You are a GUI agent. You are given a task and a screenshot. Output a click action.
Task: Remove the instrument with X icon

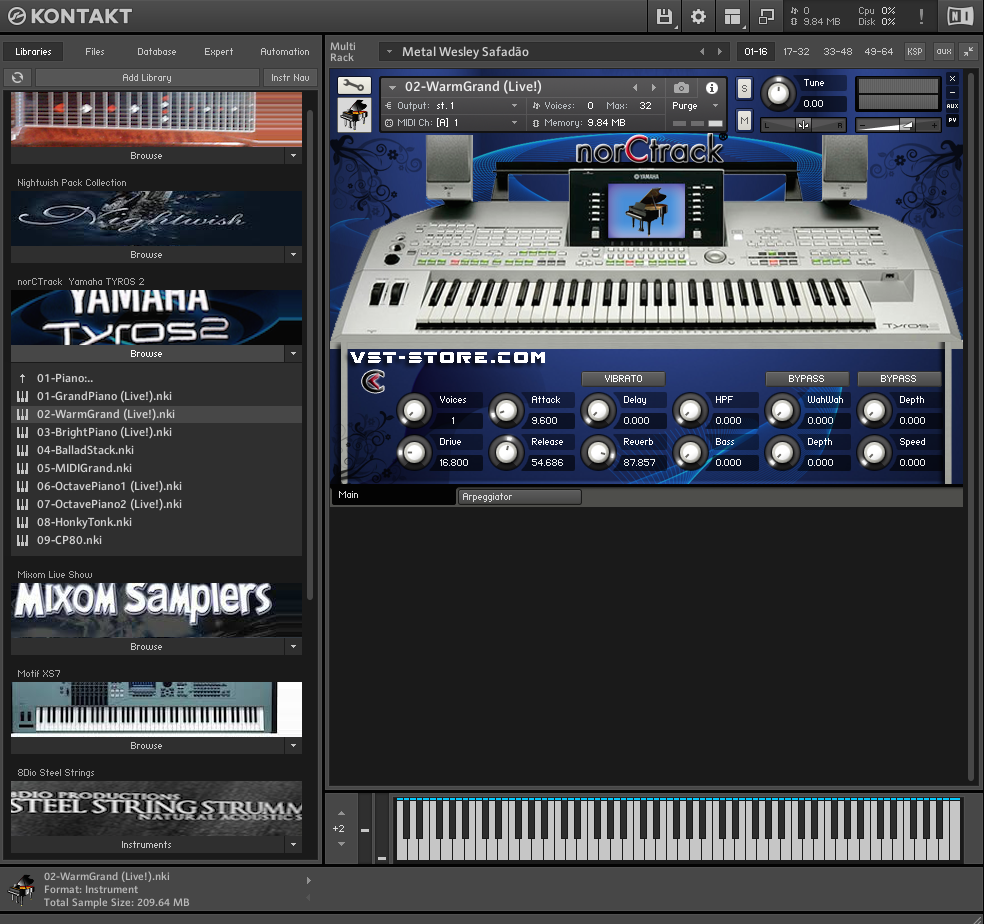coord(953,78)
